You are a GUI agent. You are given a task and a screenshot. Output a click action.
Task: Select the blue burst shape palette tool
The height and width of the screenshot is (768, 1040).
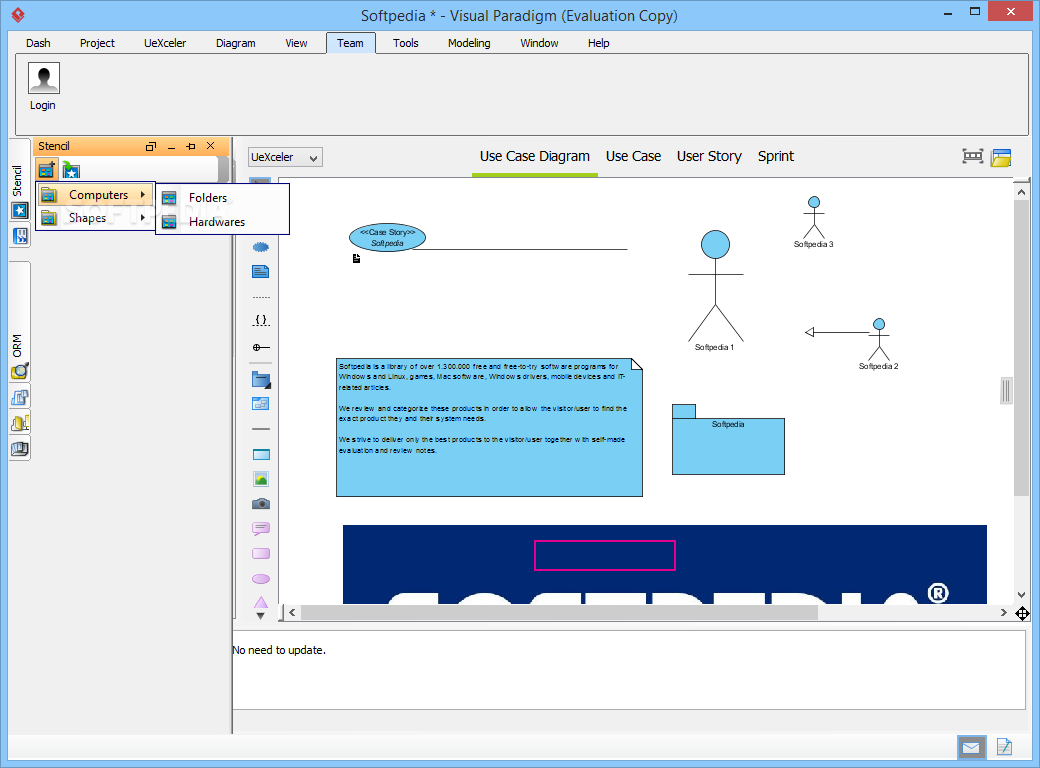(261, 247)
